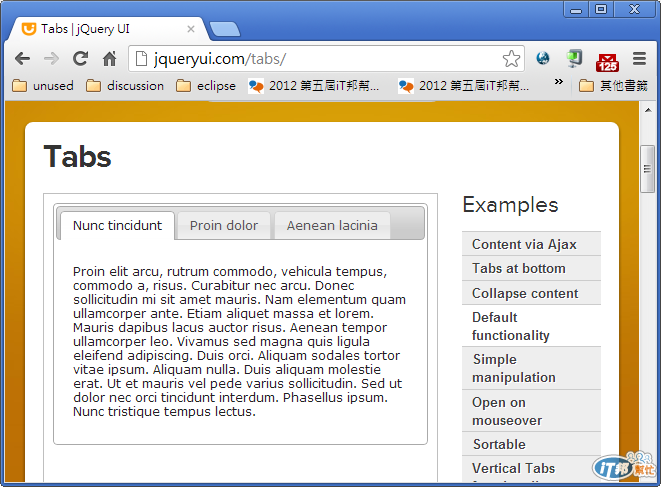Click the jqueryui.com/tabs/ address bar
This screenshot has height=487, width=661.
[x=327, y=59]
